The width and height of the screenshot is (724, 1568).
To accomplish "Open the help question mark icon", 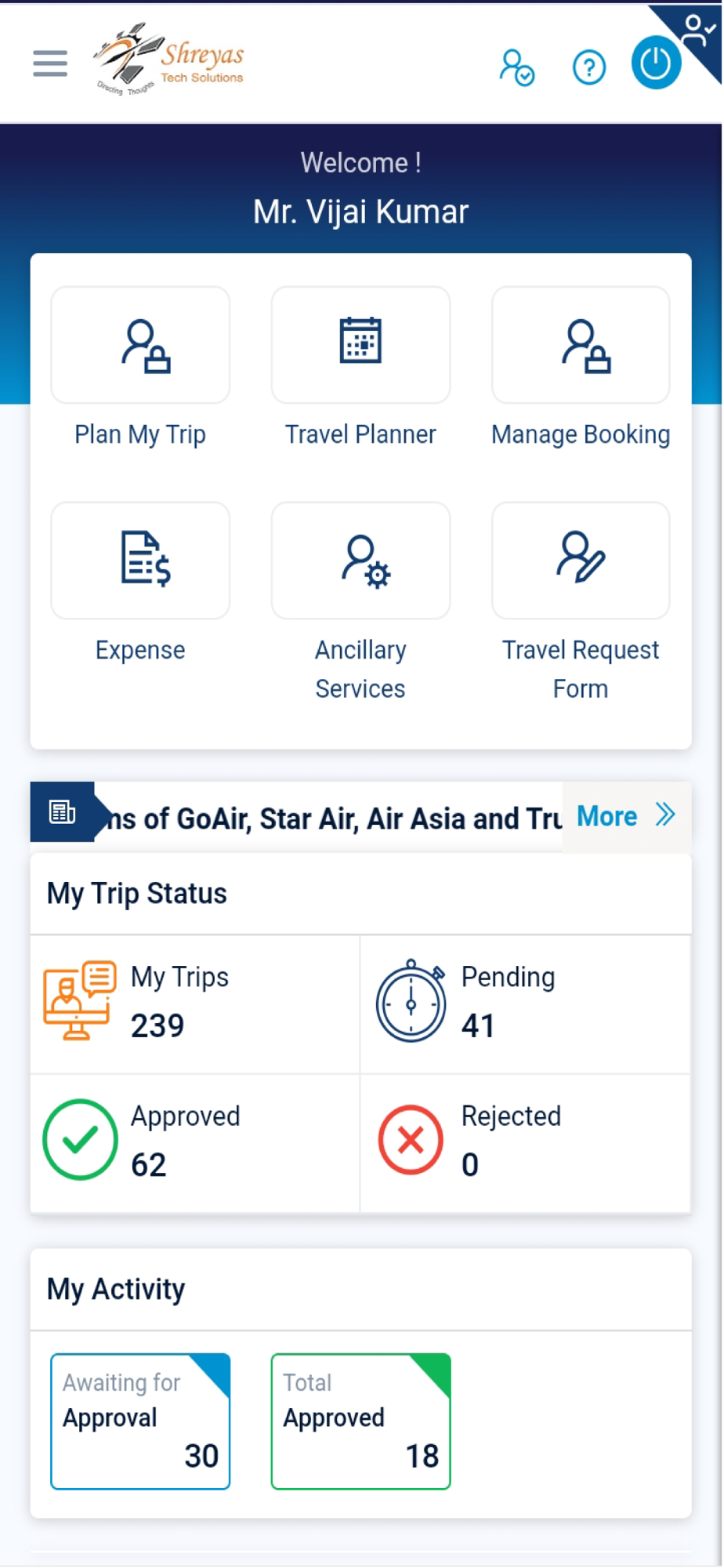I will tap(588, 67).
